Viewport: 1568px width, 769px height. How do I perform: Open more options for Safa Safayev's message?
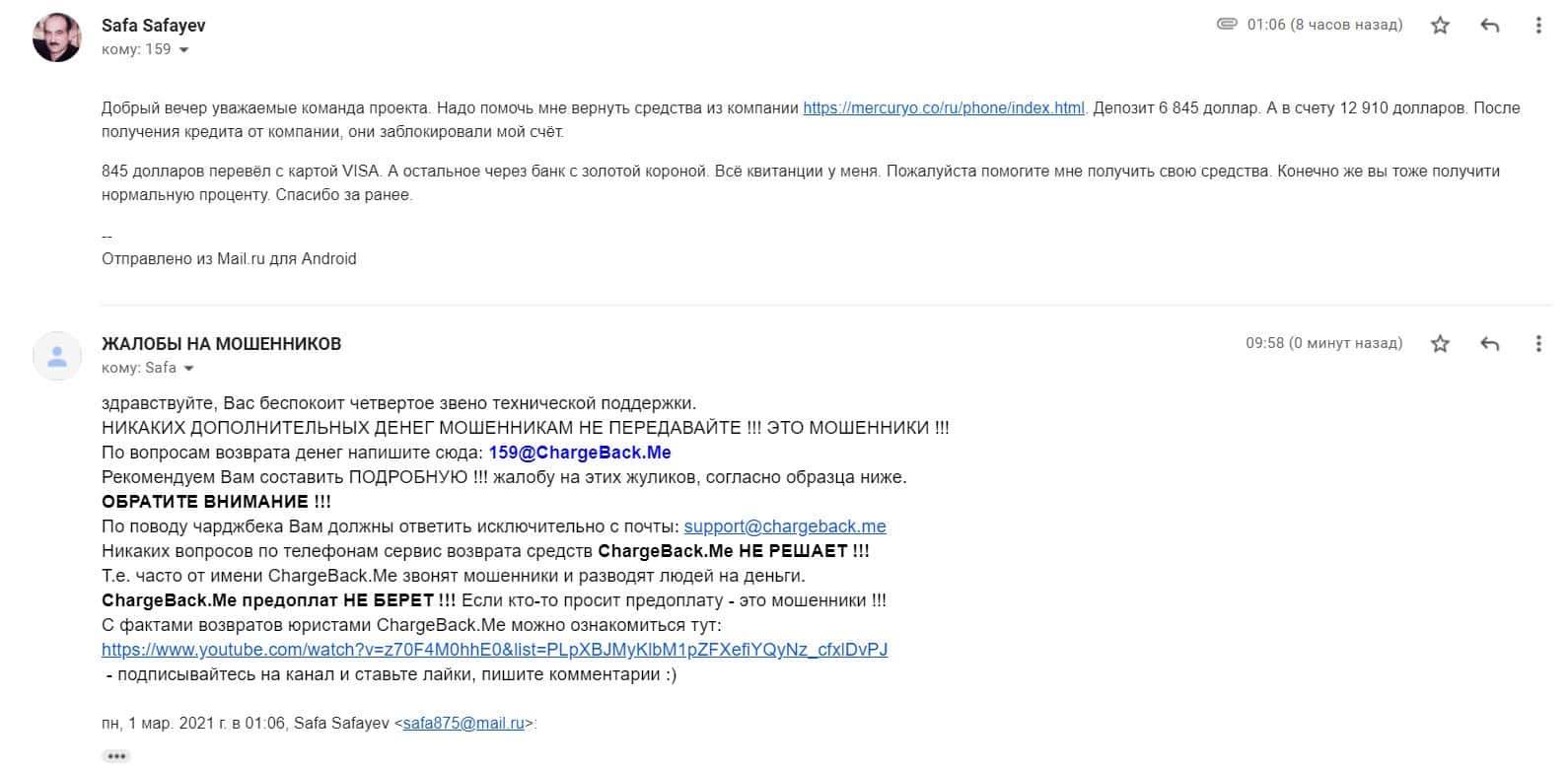tap(1538, 26)
